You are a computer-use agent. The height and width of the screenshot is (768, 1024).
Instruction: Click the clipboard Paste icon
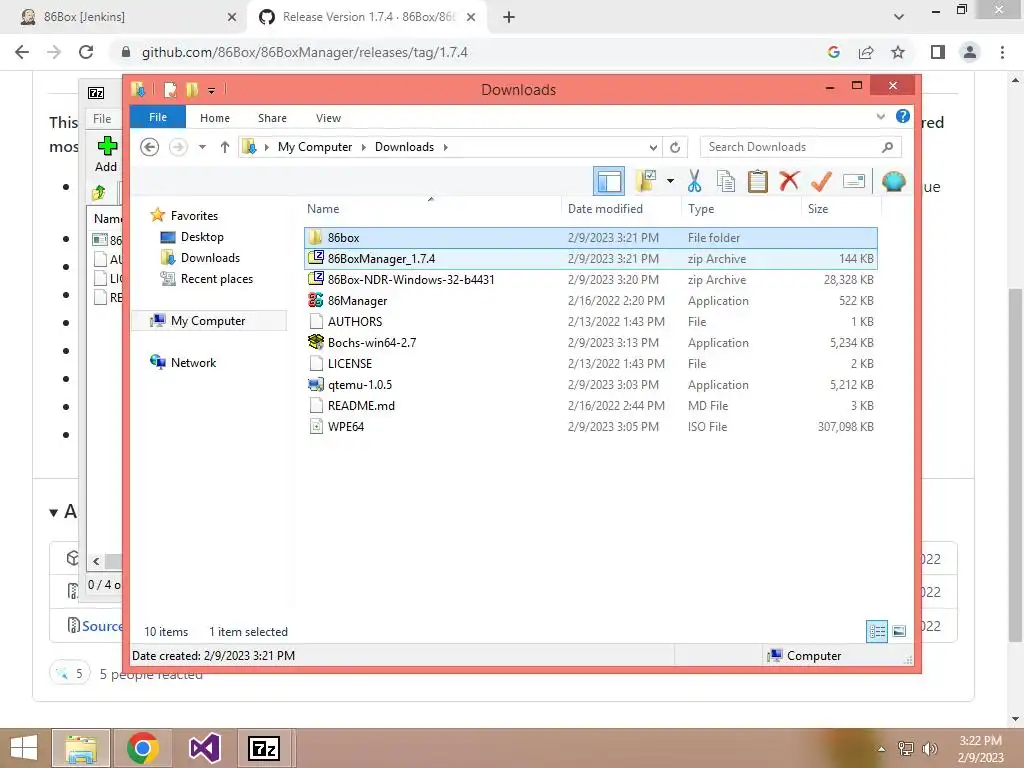(758, 181)
